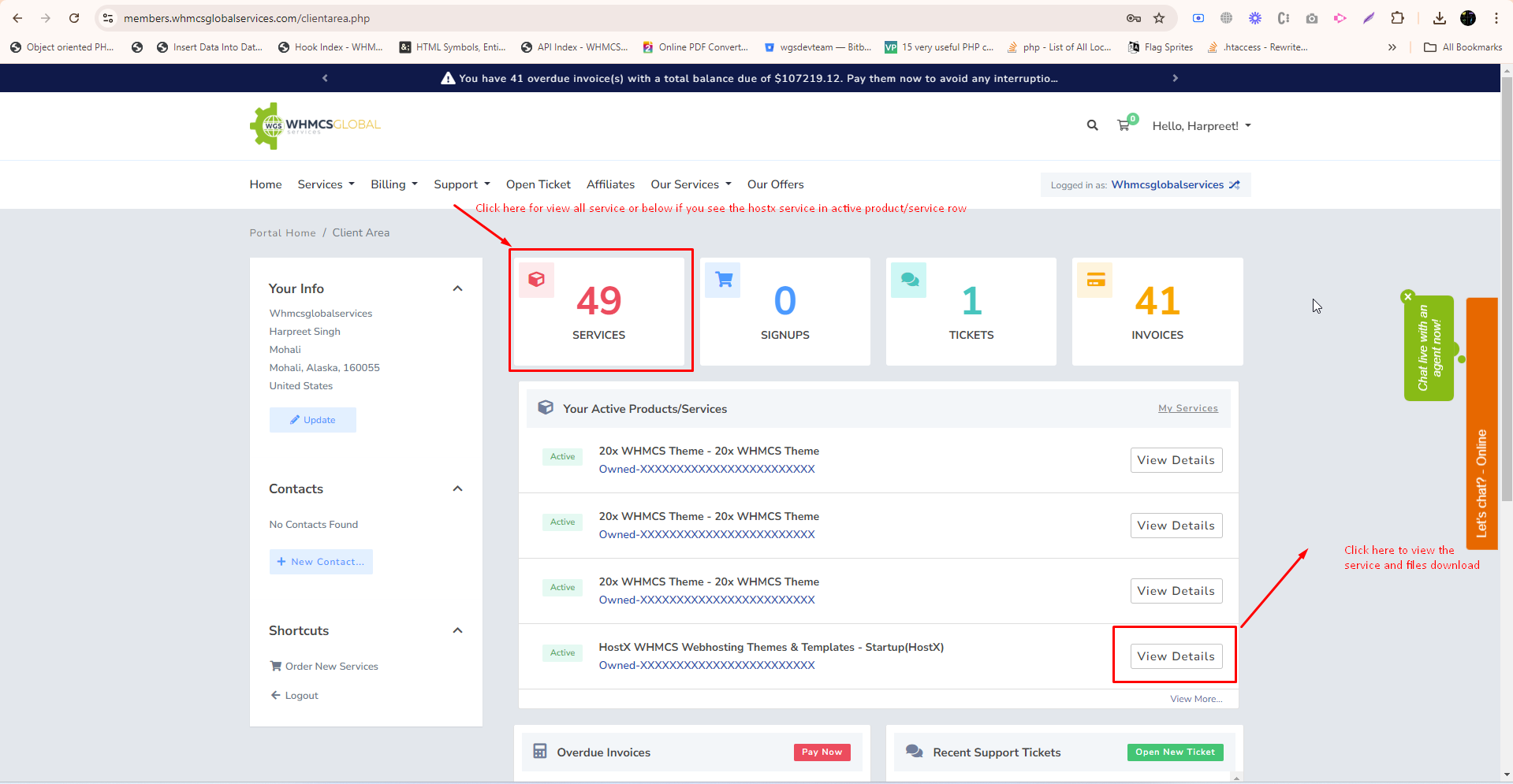The image size is (1513, 784).
Task: Reload the page using the browser refresh icon
Action: pyautogui.click(x=74, y=18)
